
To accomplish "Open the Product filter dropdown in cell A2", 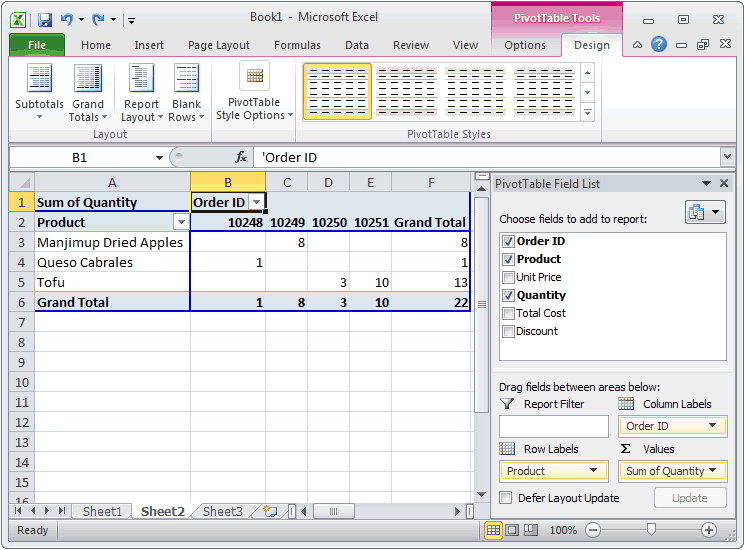I will coord(181,222).
